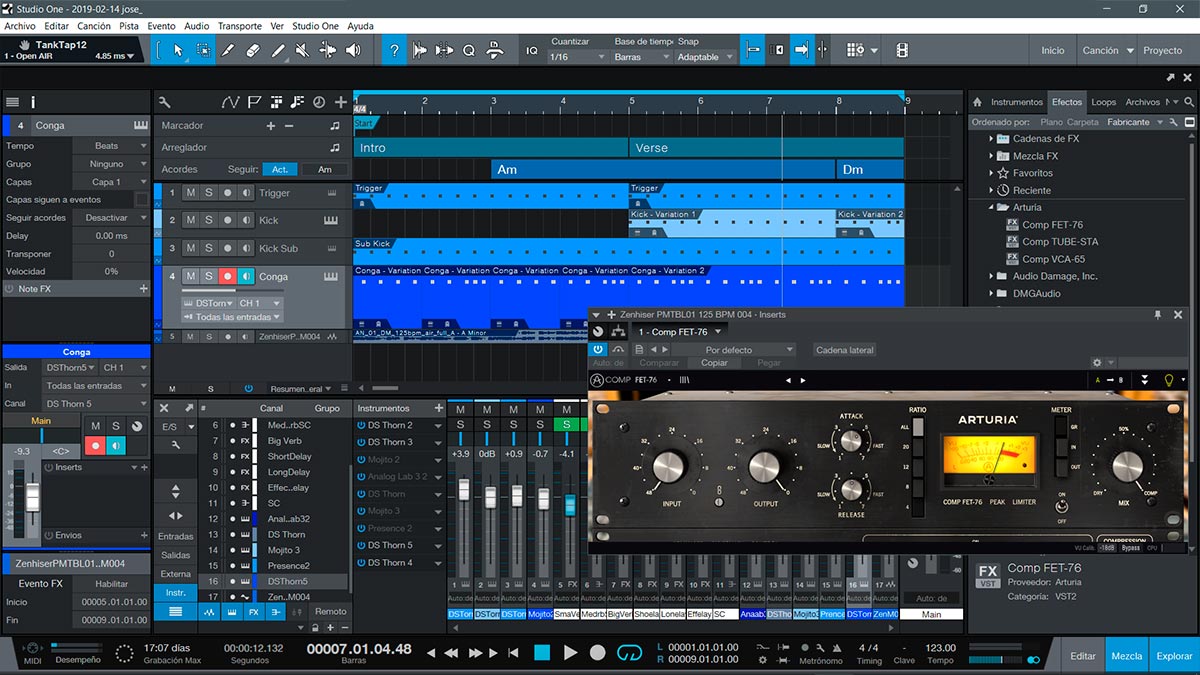Select the Listen speaker tool
Viewport: 1200px width, 675px height.
353,50
